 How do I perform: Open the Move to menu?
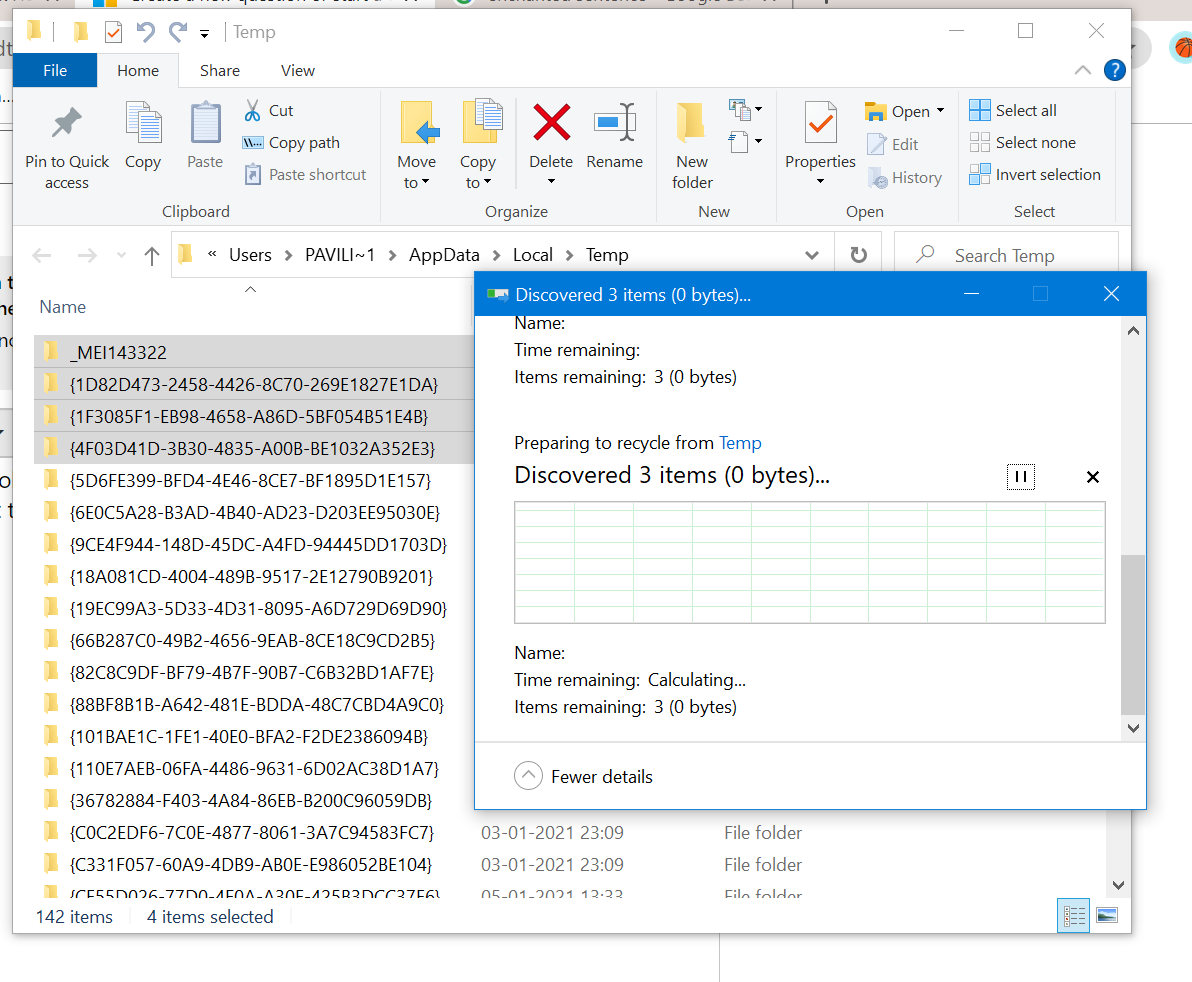click(x=417, y=146)
